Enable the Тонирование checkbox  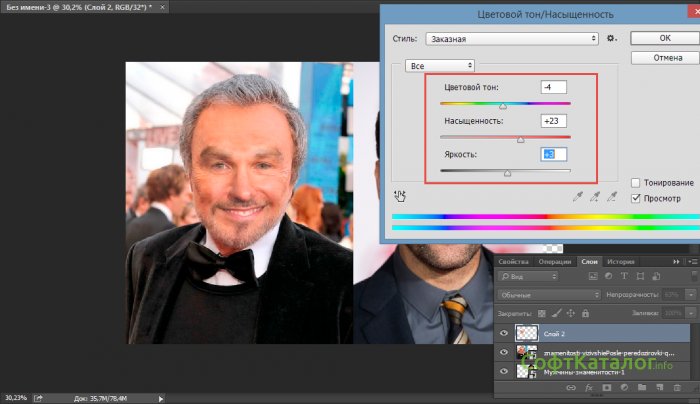coord(637,183)
